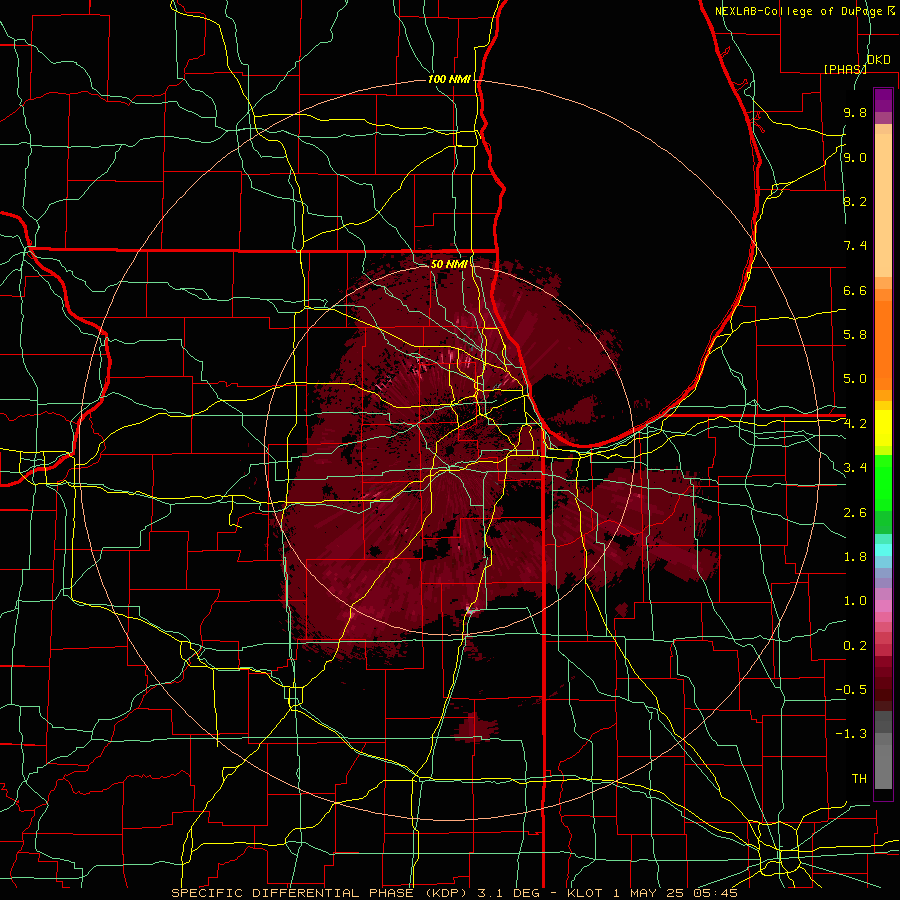Pick the cyan segment near 1.8
Image resolution: width=900 pixels, height=900 pixels.
point(883,550)
